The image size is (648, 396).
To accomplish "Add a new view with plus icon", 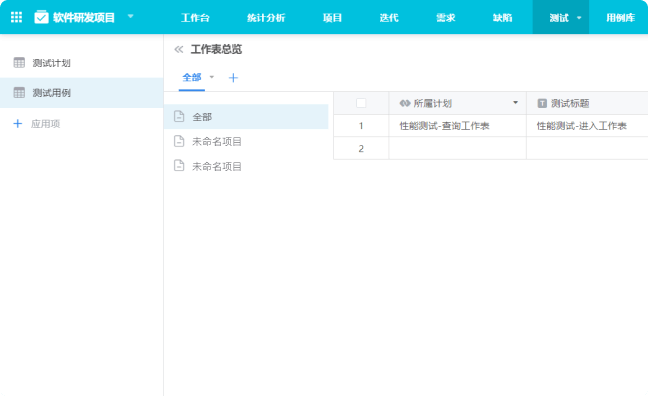I will pos(233,78).
